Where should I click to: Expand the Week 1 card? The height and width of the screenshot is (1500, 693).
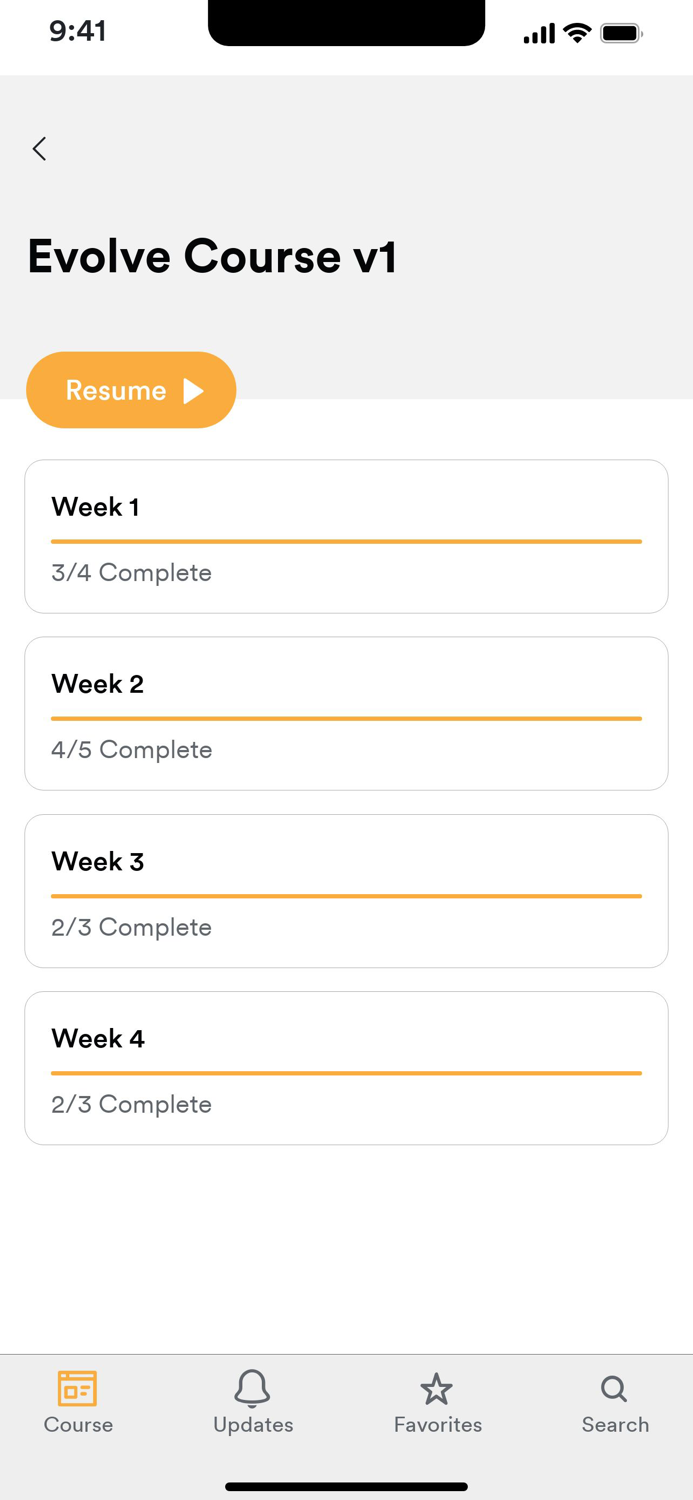click(x=346, y=536)
